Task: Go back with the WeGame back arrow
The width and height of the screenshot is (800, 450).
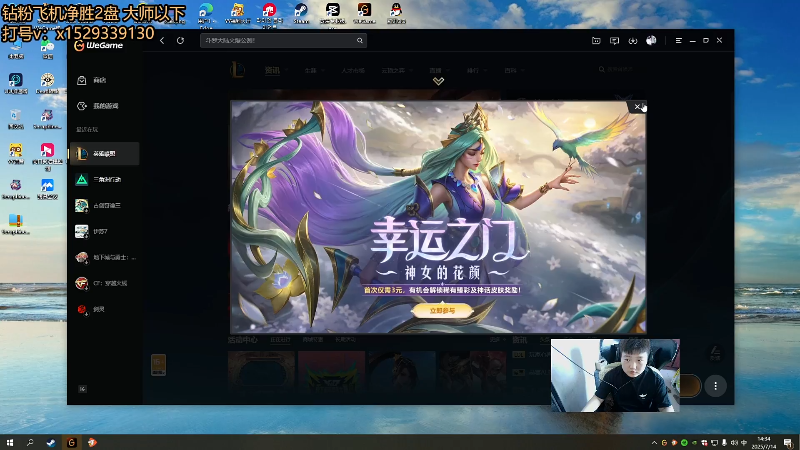Action: tap(162, 40)
